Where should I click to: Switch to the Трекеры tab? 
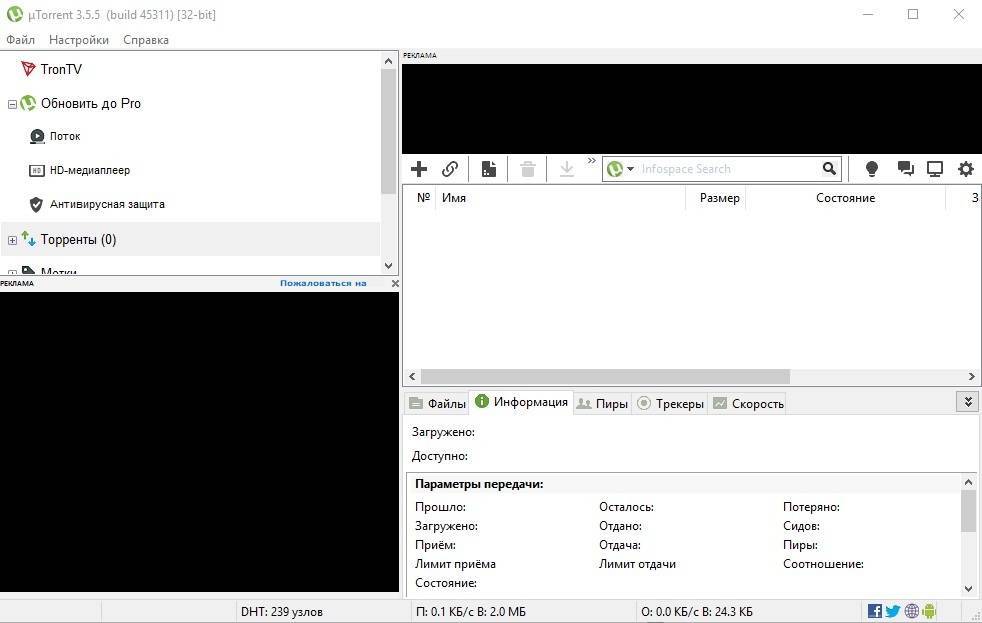tap(670, 404)
